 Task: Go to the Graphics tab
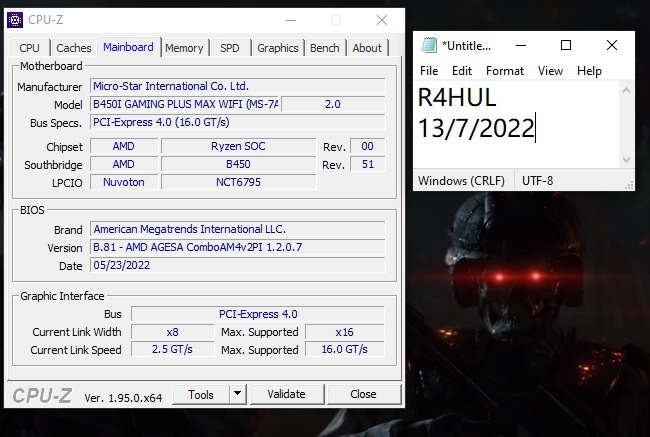click(277, 48)
